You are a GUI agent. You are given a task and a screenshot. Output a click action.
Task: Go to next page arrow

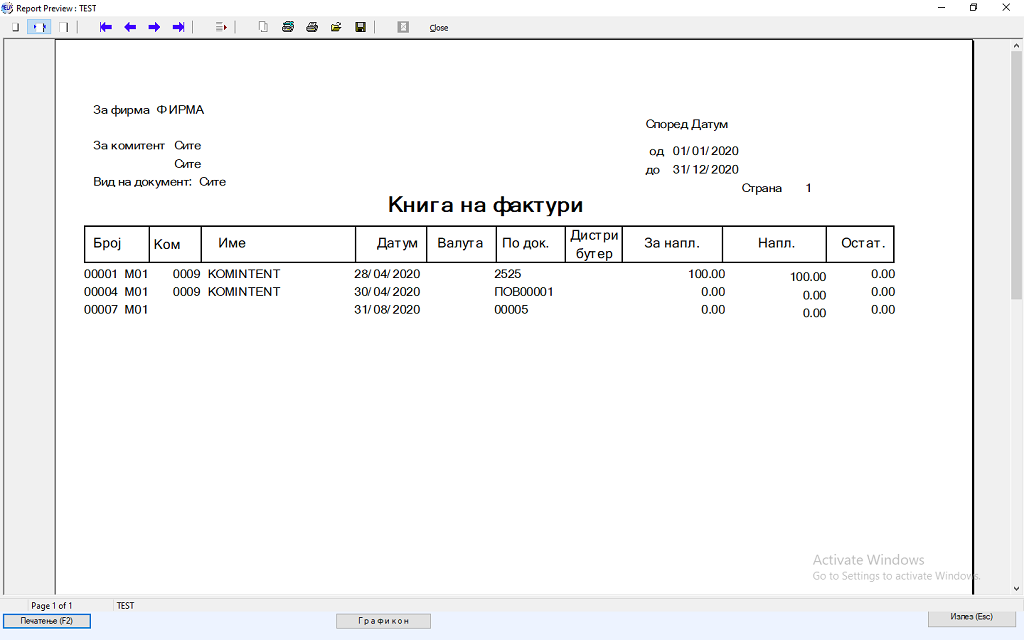[154, 27]
